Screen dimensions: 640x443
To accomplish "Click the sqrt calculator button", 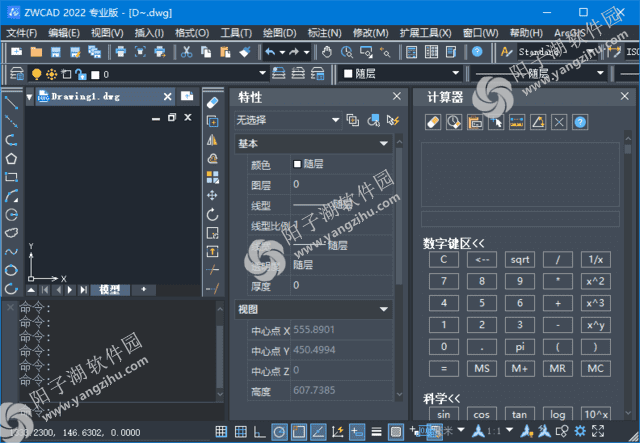I will click(x=520, y=260).
